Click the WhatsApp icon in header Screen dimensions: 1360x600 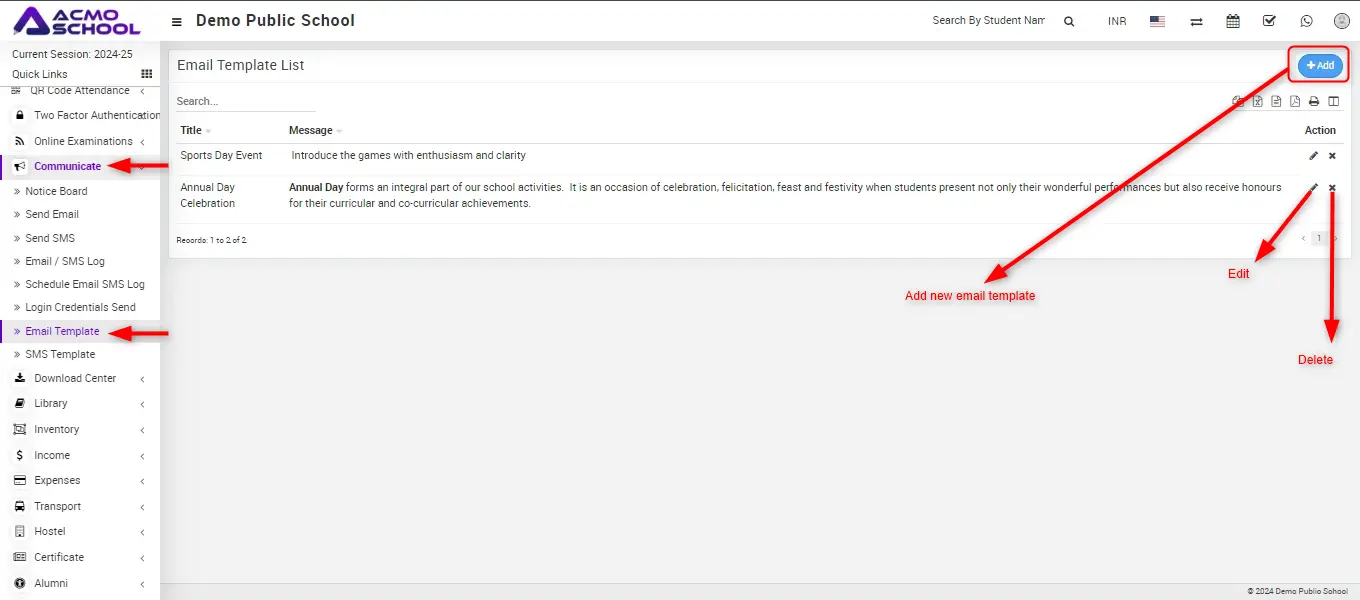pyautogui.click(x=1306, y=21)
